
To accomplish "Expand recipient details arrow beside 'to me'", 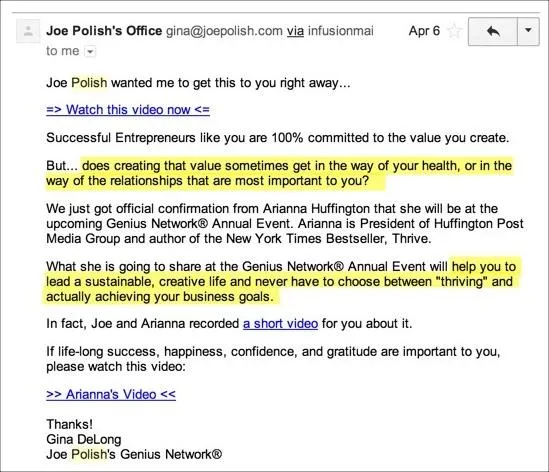I will (90, 52).
